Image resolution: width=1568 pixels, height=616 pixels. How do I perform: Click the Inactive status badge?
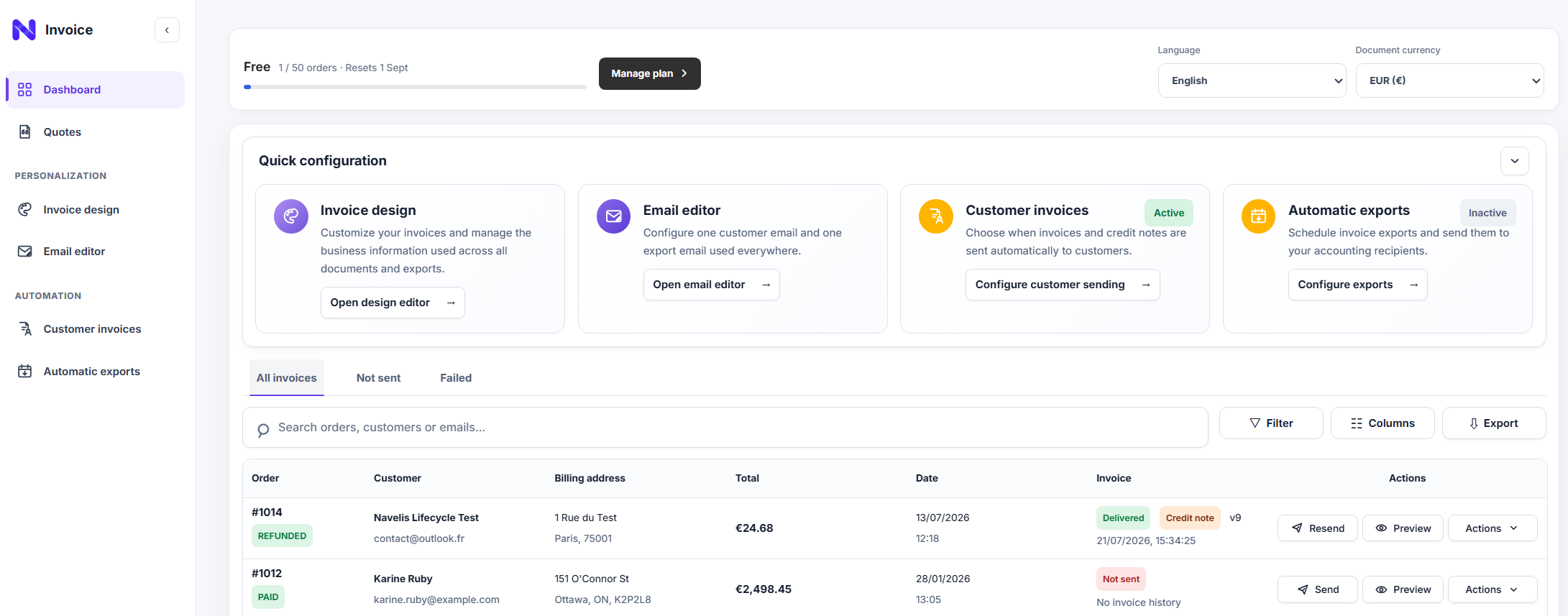click(1487, 213)
